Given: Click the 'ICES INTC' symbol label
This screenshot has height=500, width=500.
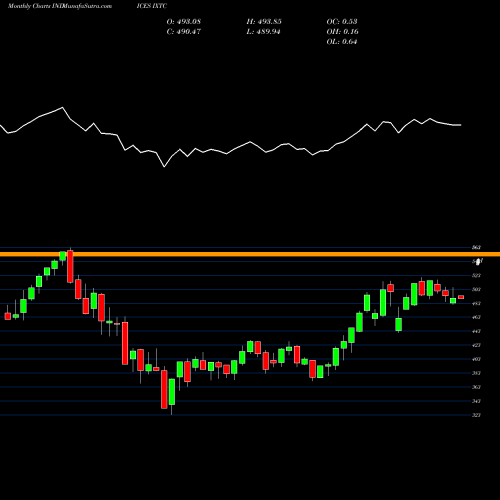Looking at the screenshot, I should pos(152,6).
